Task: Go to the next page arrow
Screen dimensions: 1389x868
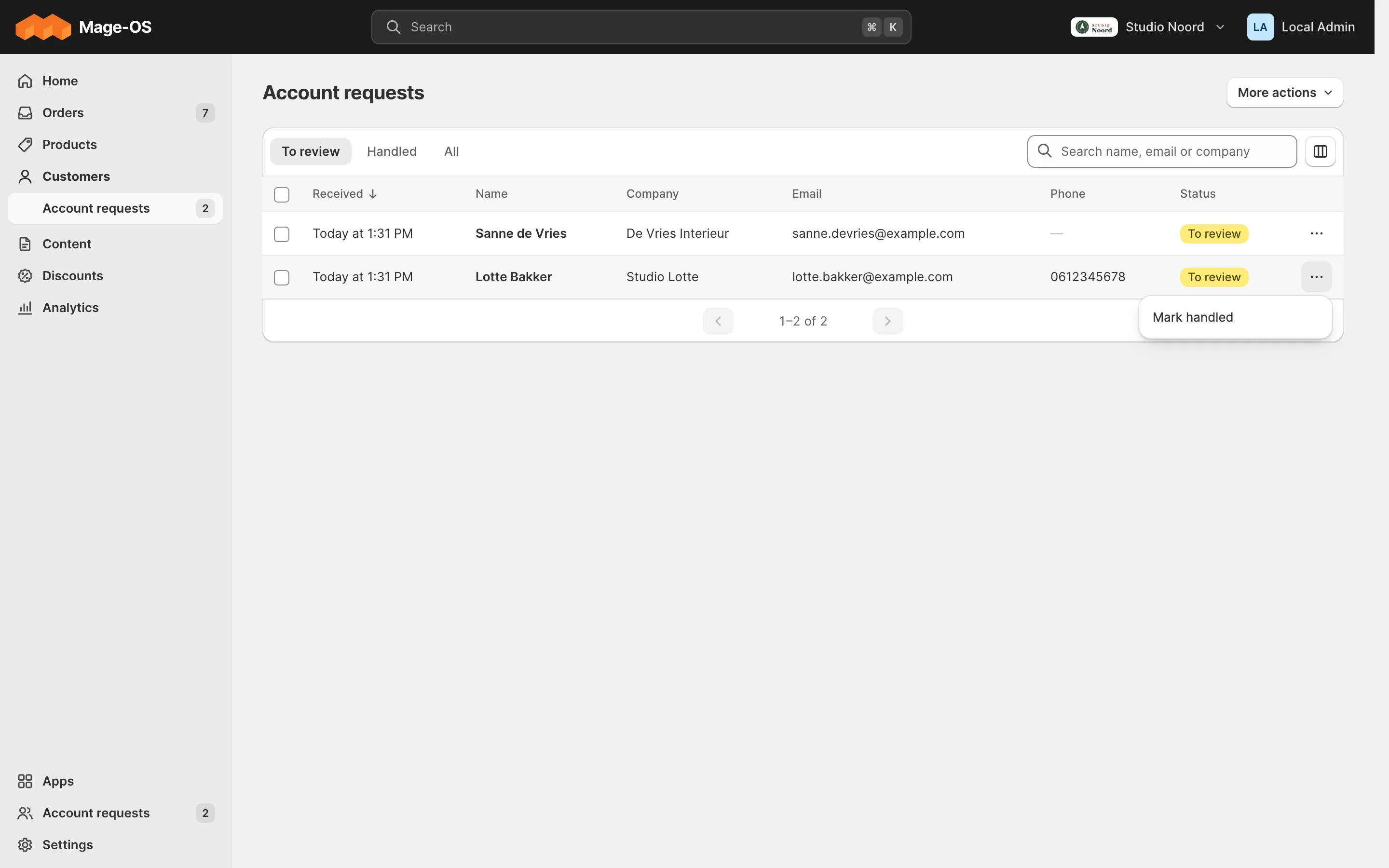Action: (887, 321)
